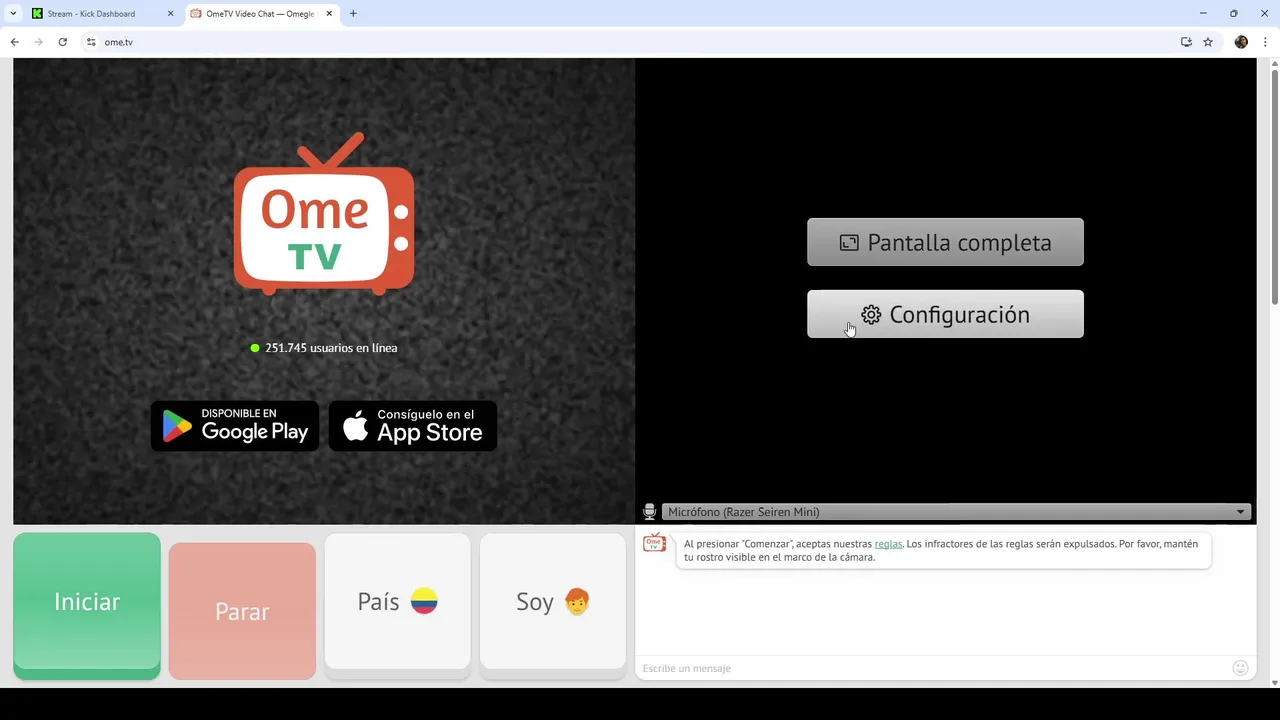Click the OmeTV logo in video panel

[x=324, y=214]
